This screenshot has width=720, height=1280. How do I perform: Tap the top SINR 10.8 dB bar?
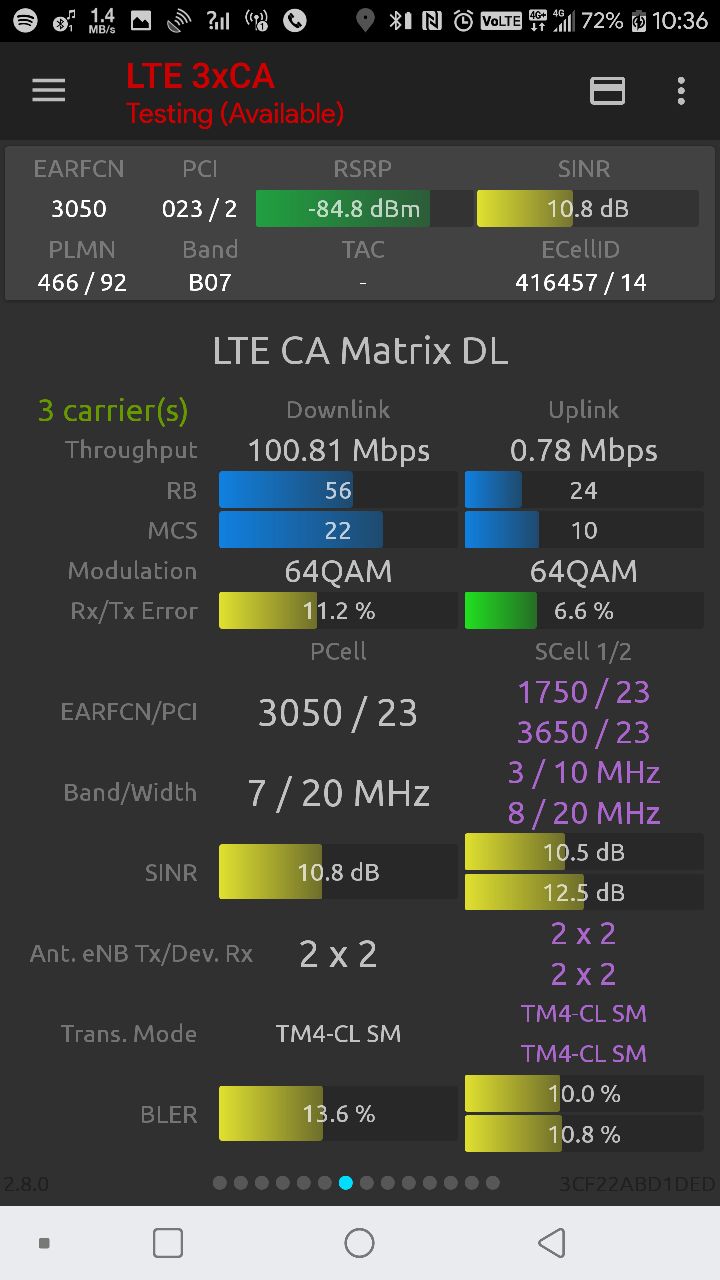click(587, 209)
